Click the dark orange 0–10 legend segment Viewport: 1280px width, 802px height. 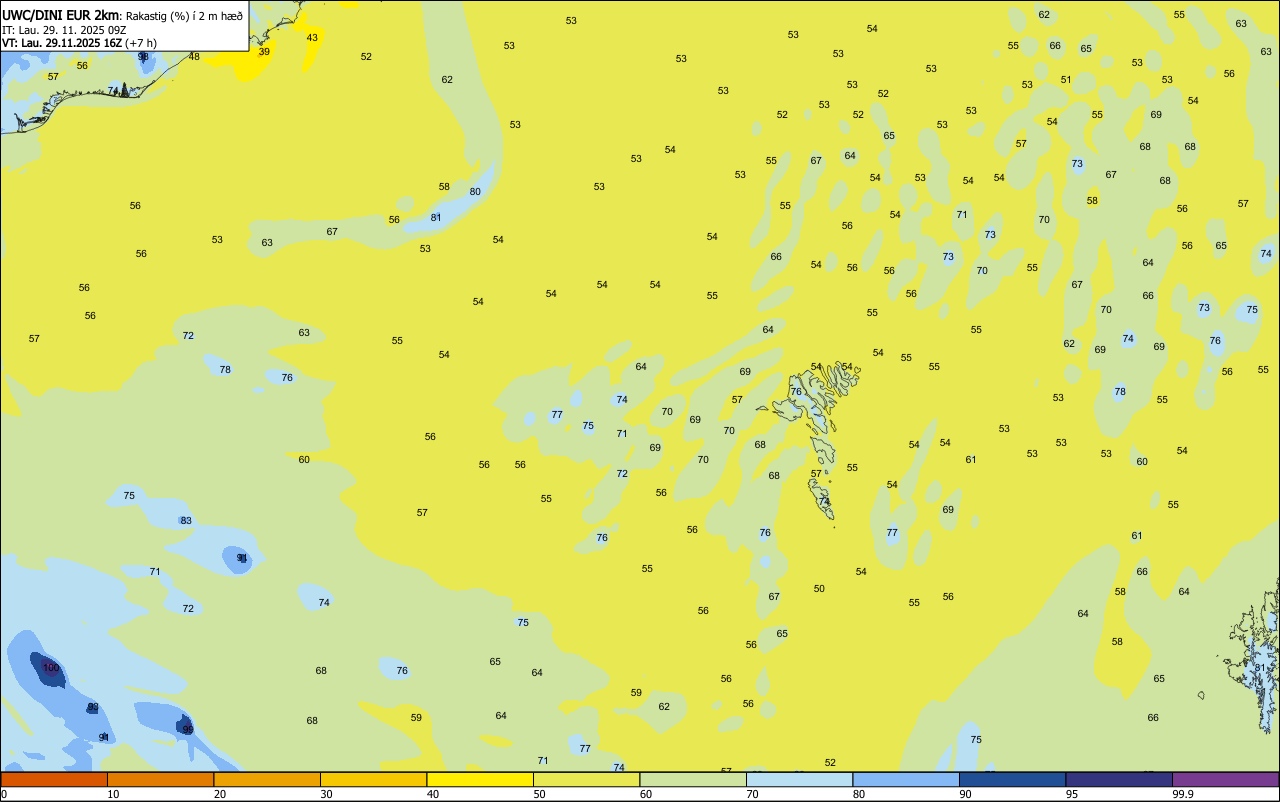[x=54, y=779]
